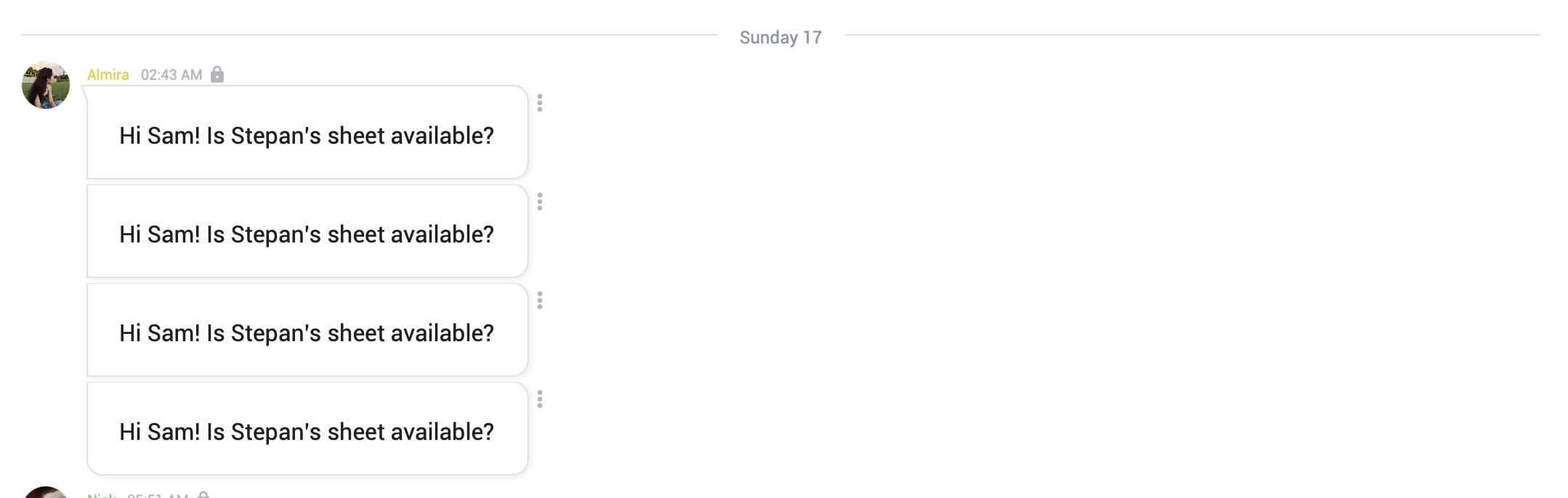
Task: Open the lock icon beside Nick's timestamp
Action: click(x=207, y=495)
